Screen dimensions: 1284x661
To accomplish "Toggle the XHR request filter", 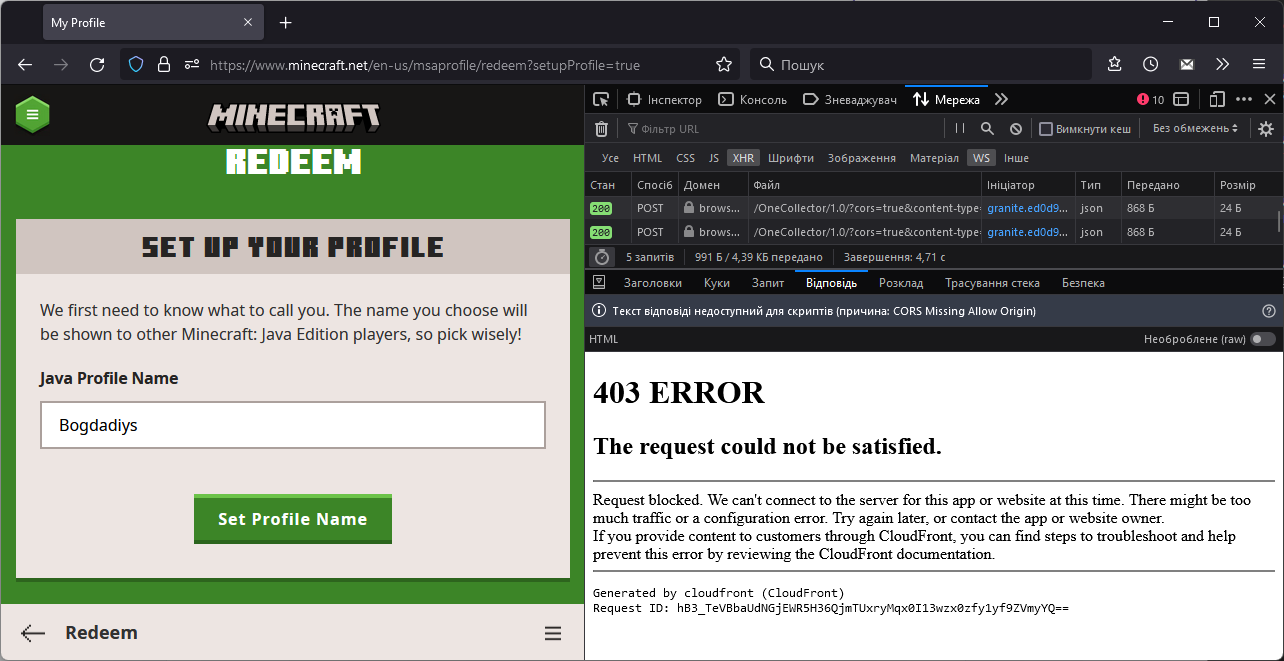I will pos(743,158).
